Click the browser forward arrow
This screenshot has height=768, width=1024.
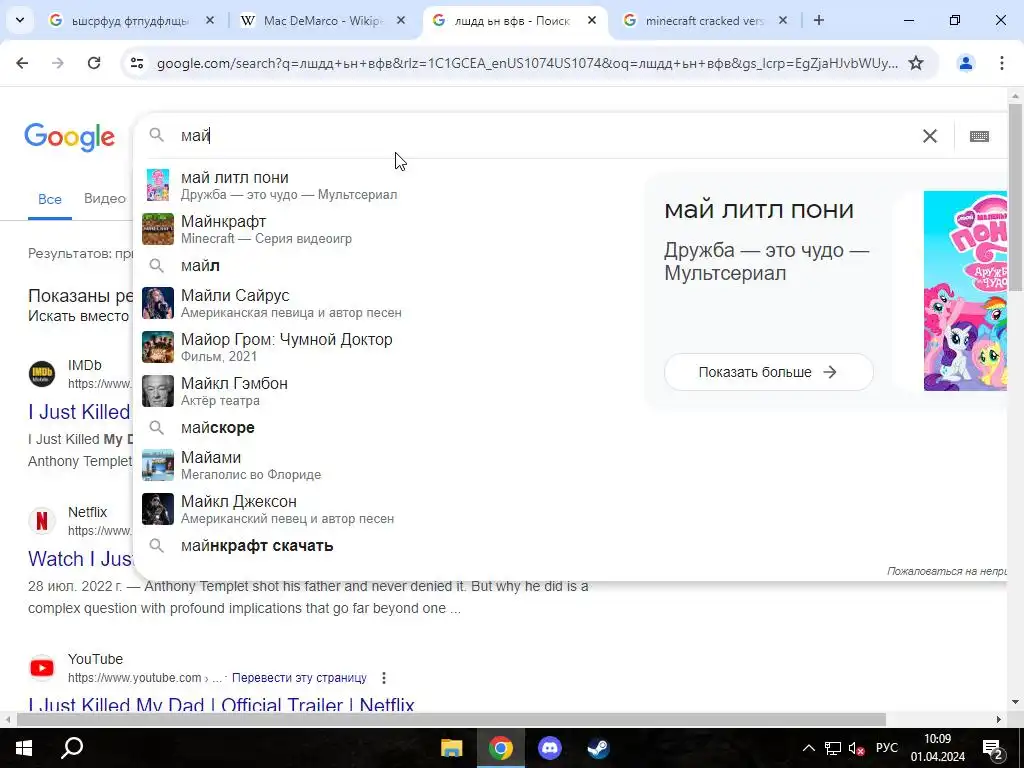[x=58, y=63]
